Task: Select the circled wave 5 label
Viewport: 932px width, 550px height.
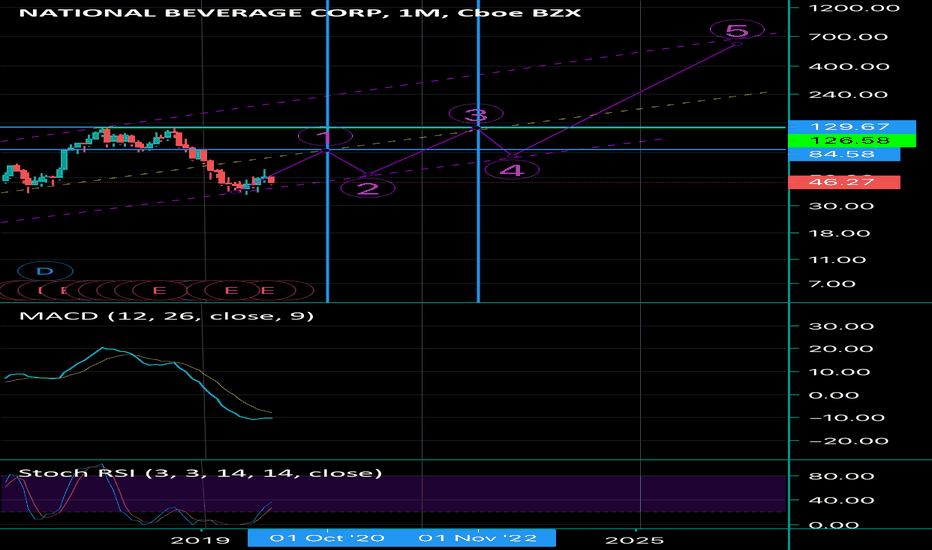Action: (737, 29)
